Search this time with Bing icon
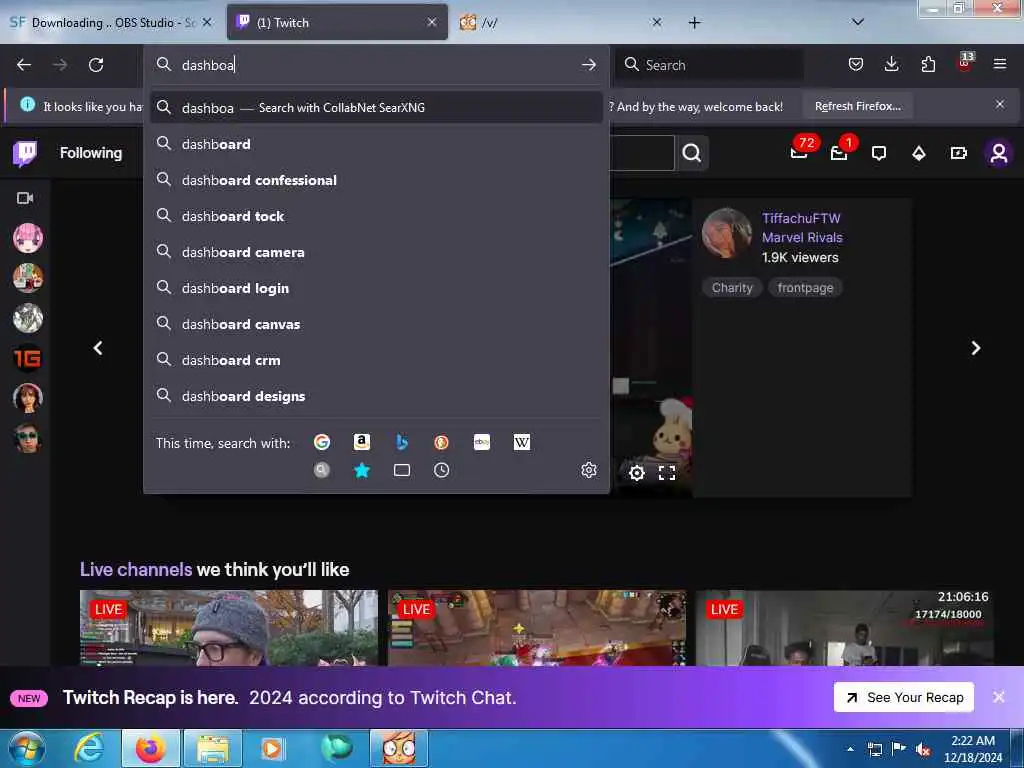Viewport: 1024px width, 768px height. [x=402, y=443]
